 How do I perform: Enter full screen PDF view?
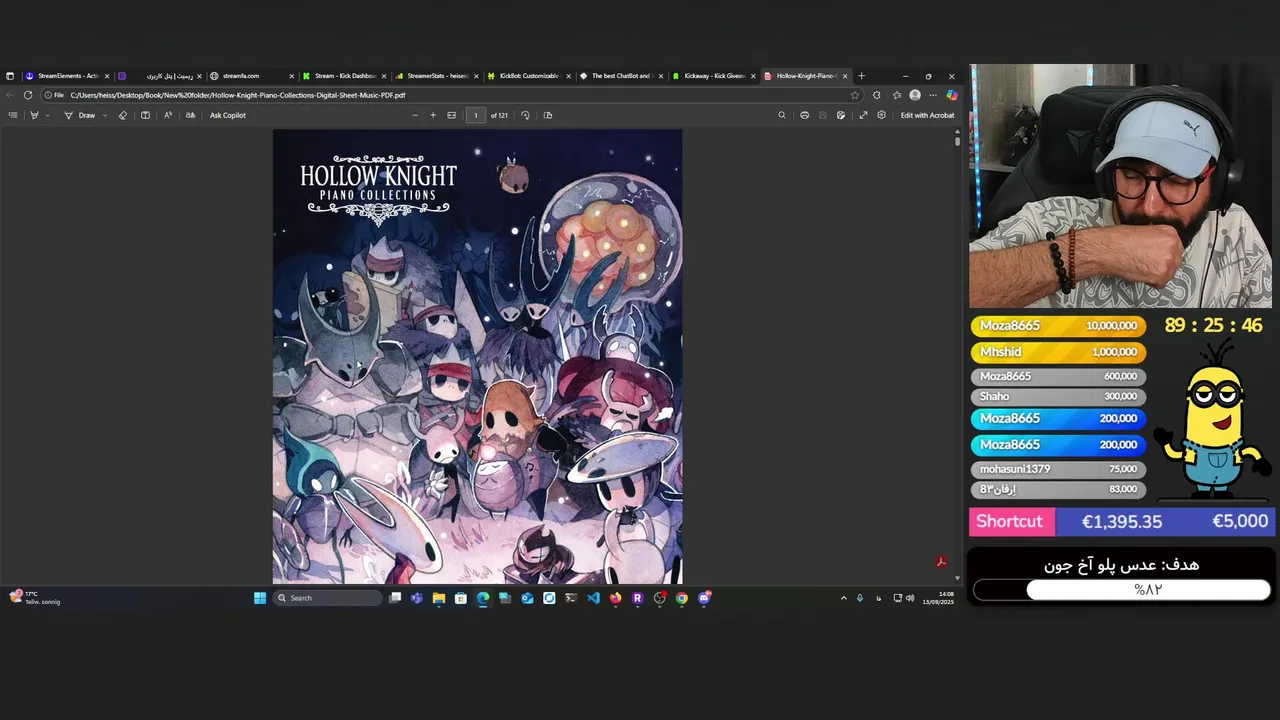point(863,115)
